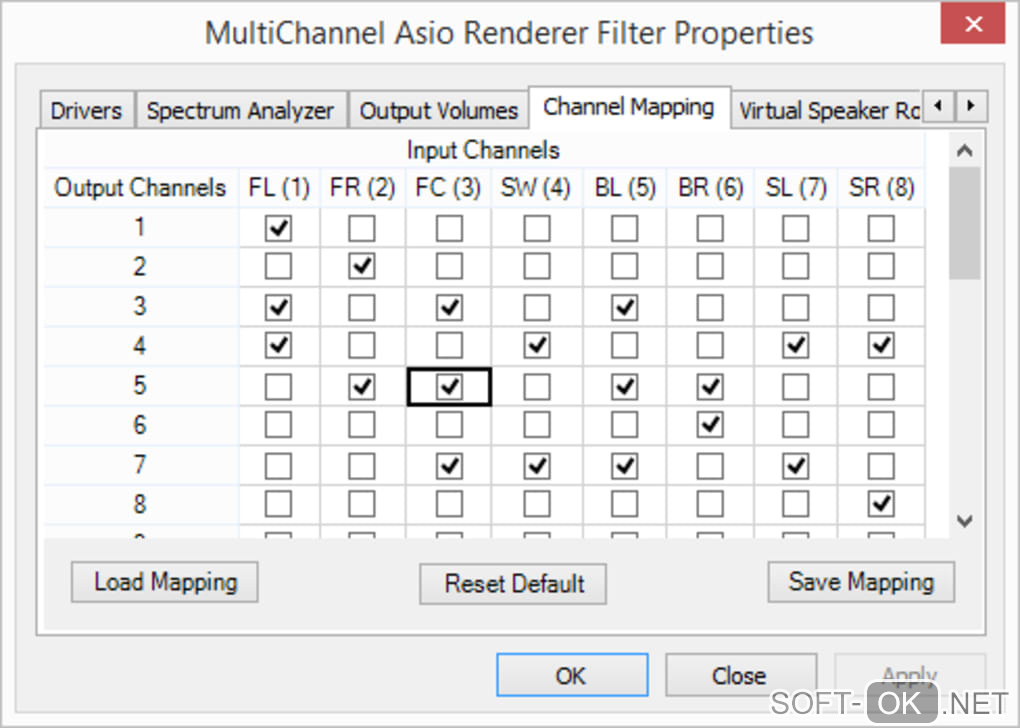Uncheck SL (7) for output channel 7
The image size is (1020, 728).
pos(796,466)
